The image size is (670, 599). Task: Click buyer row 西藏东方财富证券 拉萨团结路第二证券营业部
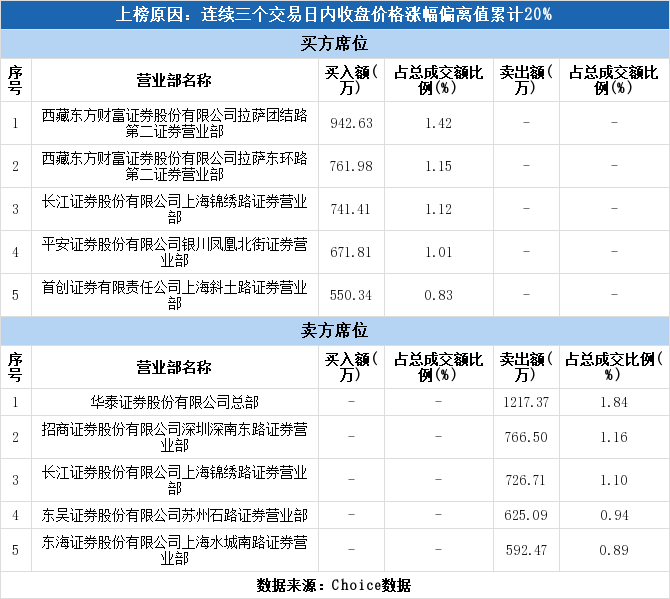coord(335,123)
